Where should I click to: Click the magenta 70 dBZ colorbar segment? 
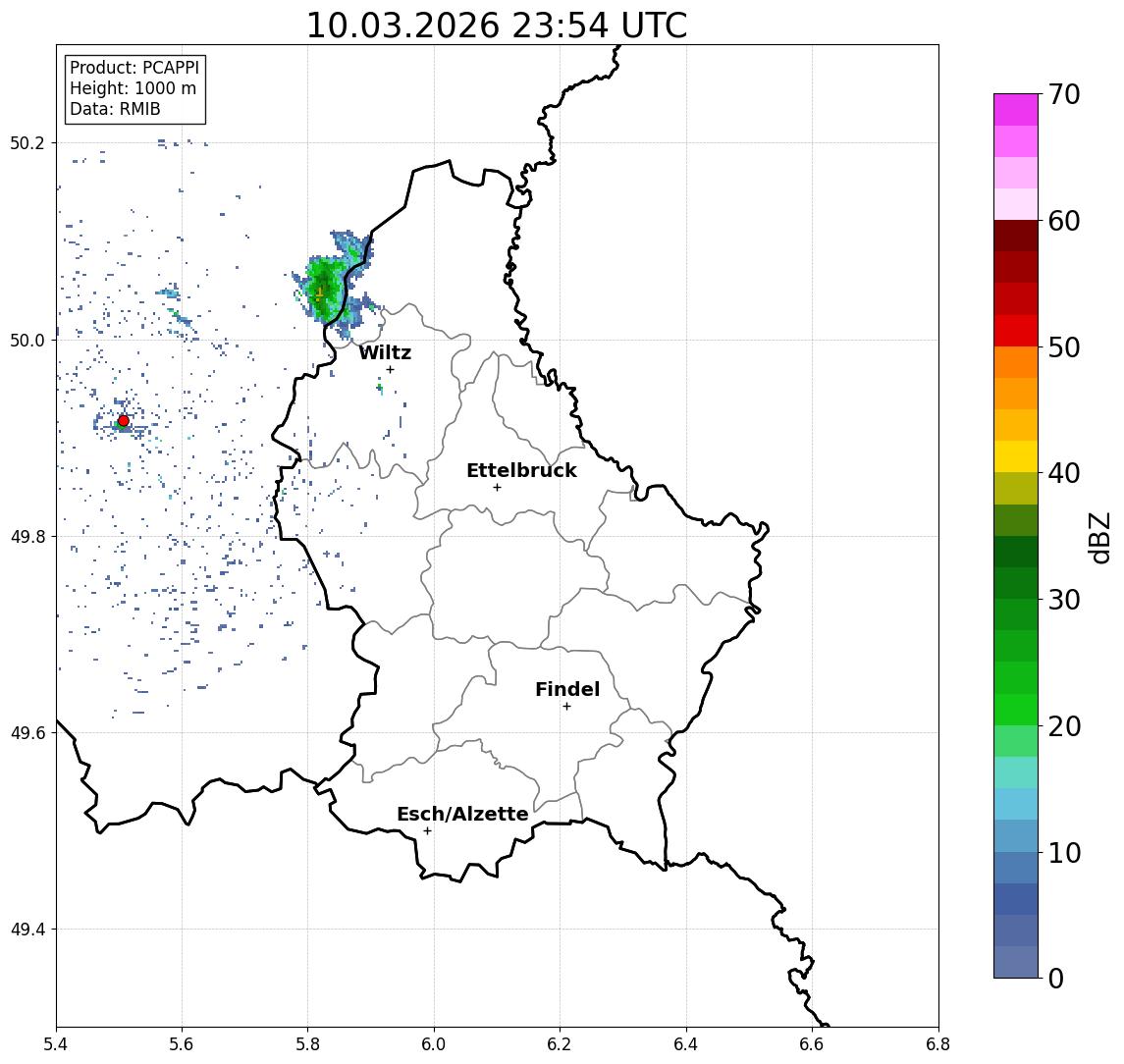coord(1016,110)
